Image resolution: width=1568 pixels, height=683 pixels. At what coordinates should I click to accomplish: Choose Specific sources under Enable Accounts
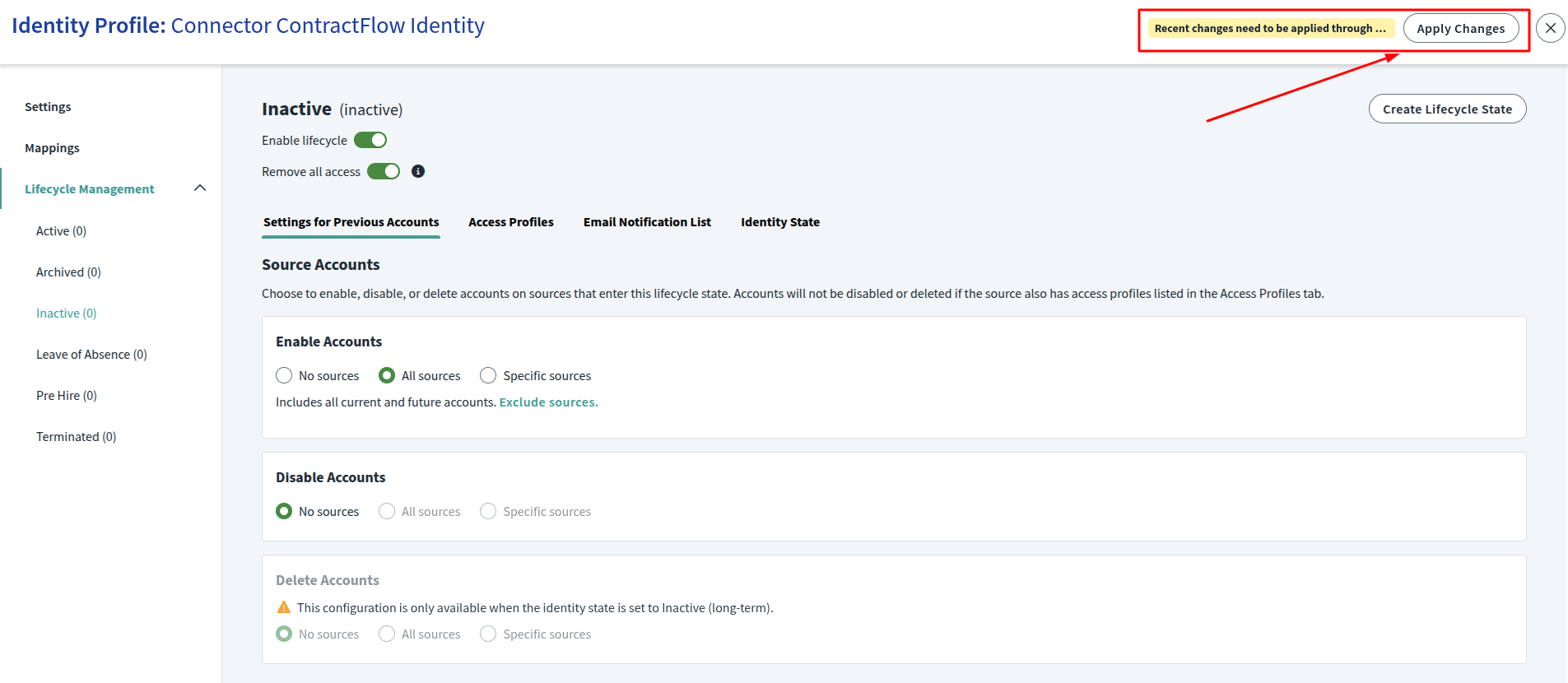(488, 376)
